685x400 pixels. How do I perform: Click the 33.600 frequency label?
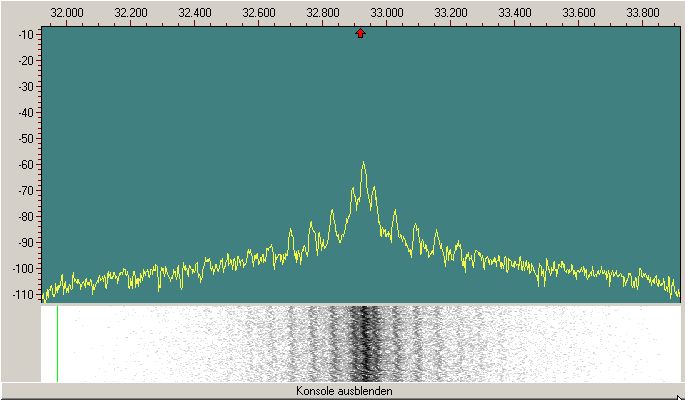click(579, 13)
